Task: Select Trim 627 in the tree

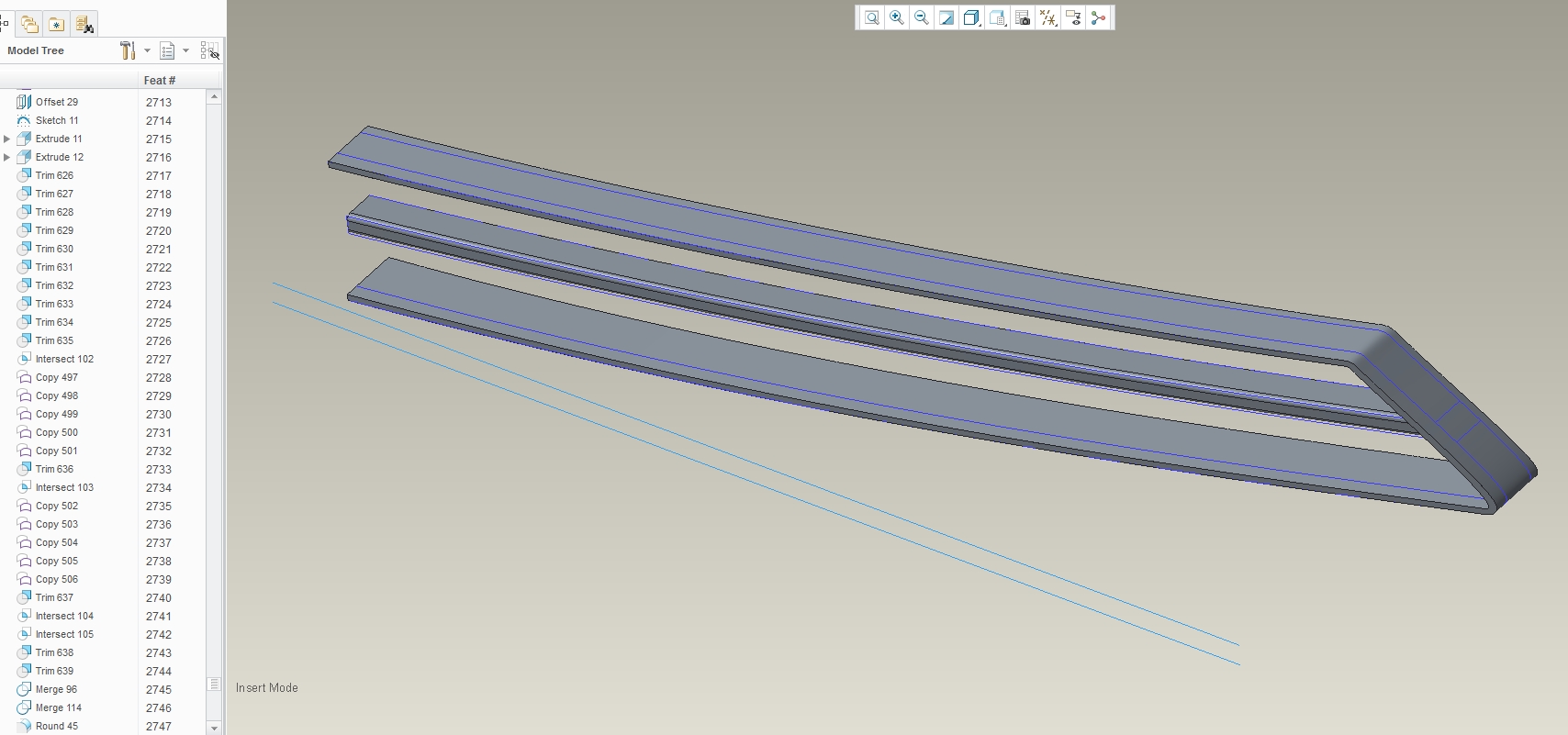Action: pyautogui.click(x=54, y=194)
